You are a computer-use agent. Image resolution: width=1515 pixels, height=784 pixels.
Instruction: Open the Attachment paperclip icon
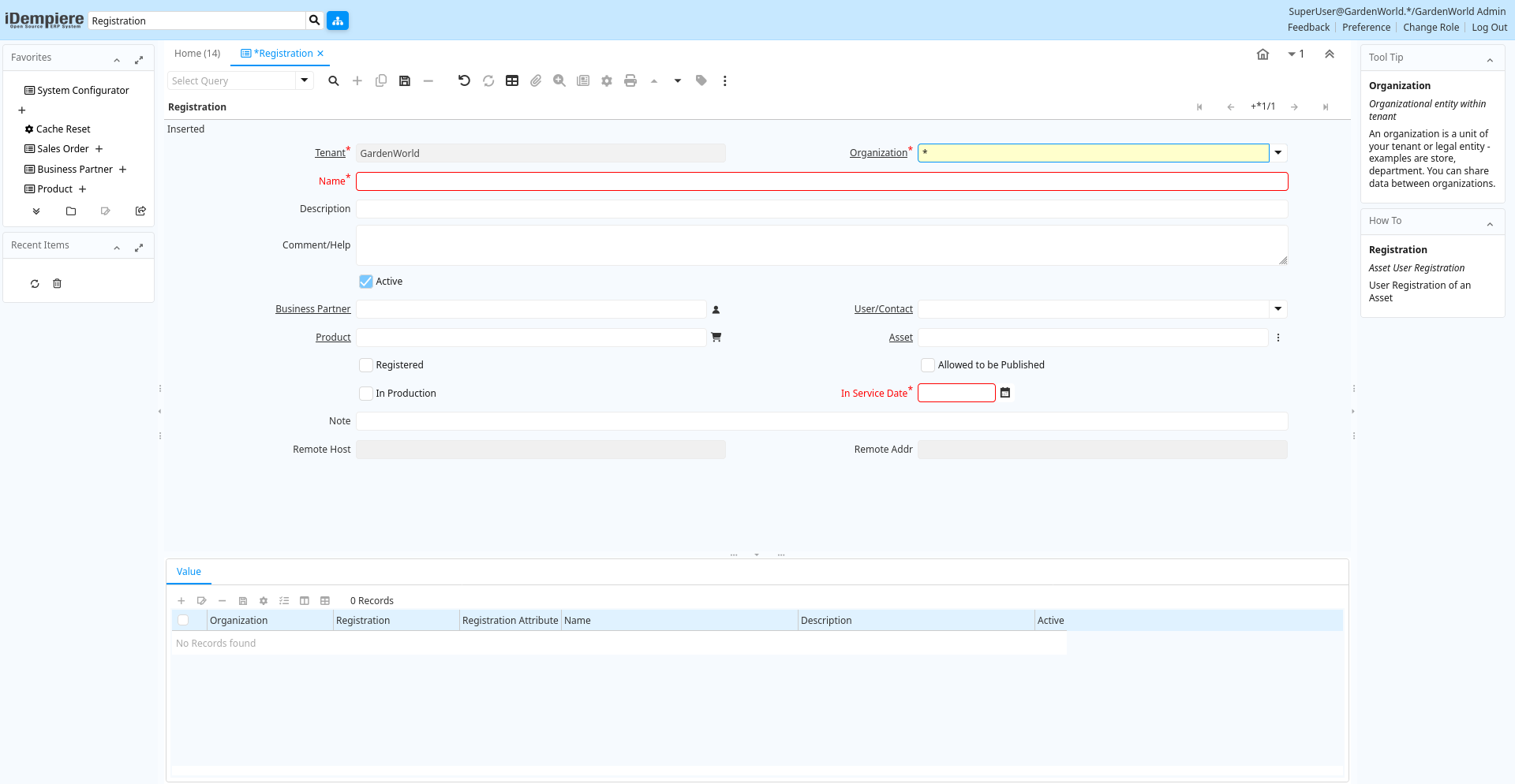pos(536,80)
